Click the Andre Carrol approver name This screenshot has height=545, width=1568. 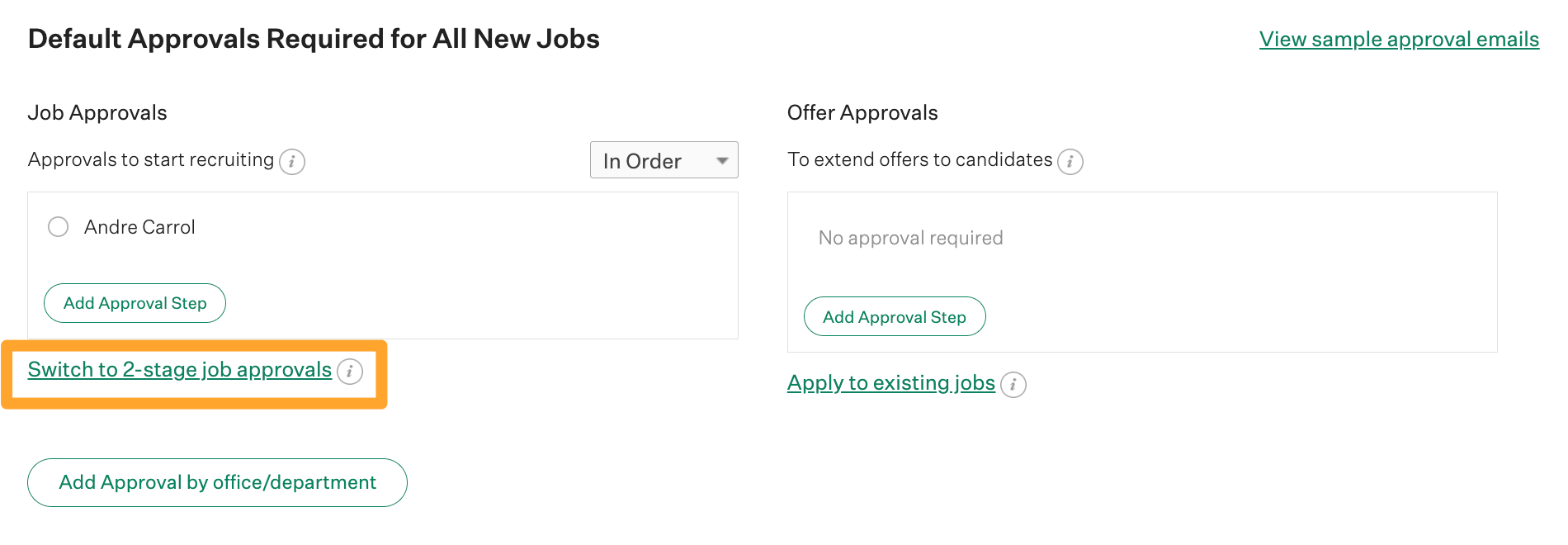(139, 227)
